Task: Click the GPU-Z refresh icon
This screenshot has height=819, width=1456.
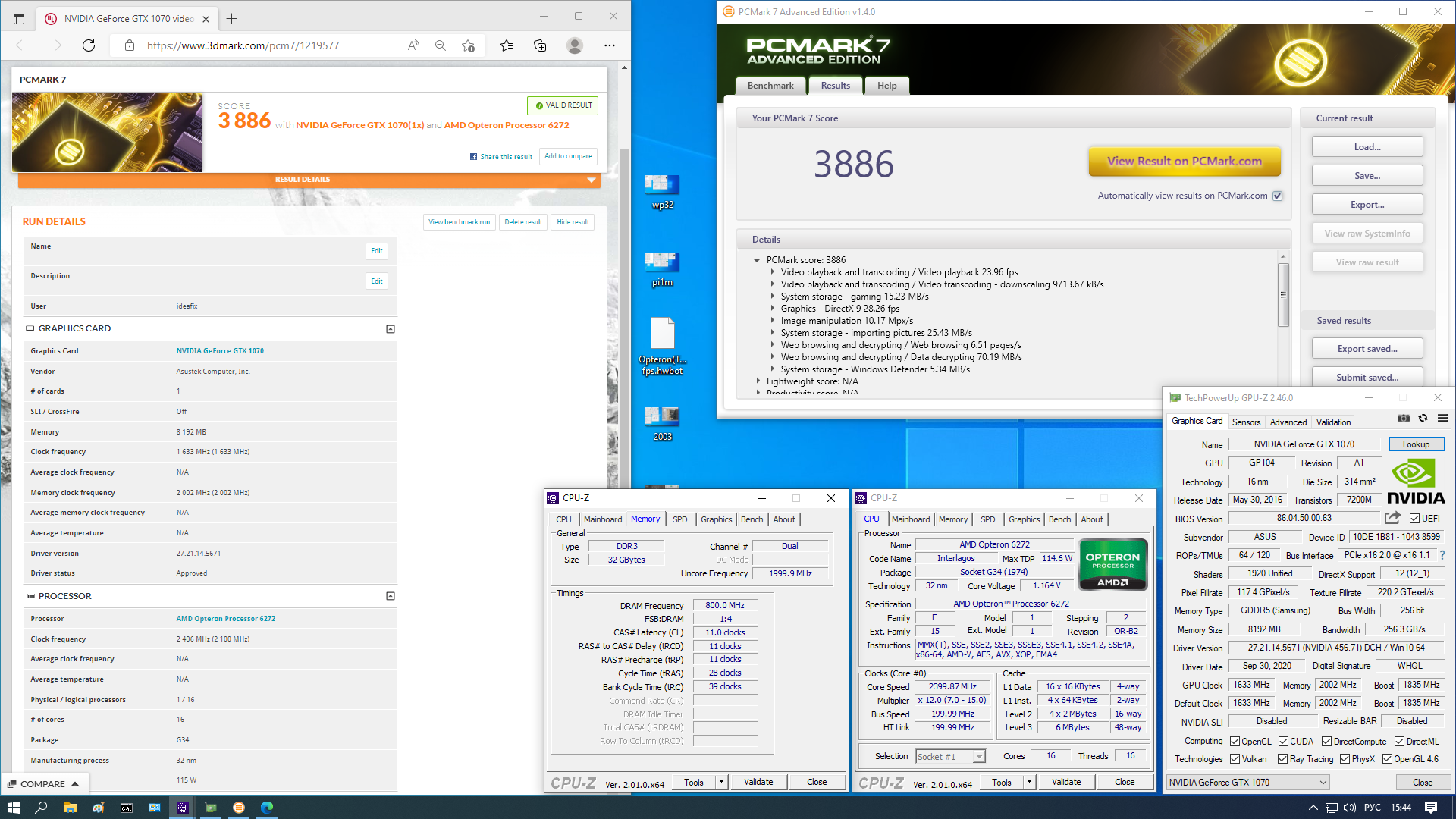Action: [x=1423, y=418]
